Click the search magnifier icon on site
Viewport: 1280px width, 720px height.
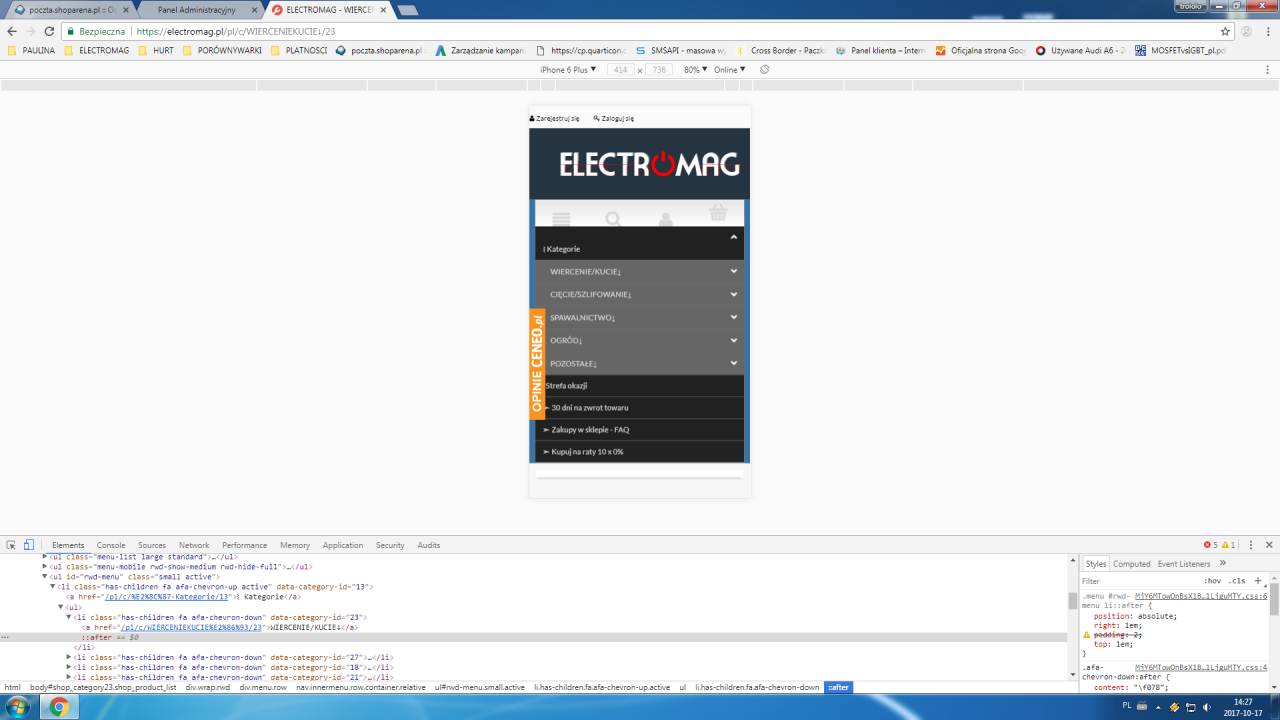pyautogui.click(x=613, y=218)
